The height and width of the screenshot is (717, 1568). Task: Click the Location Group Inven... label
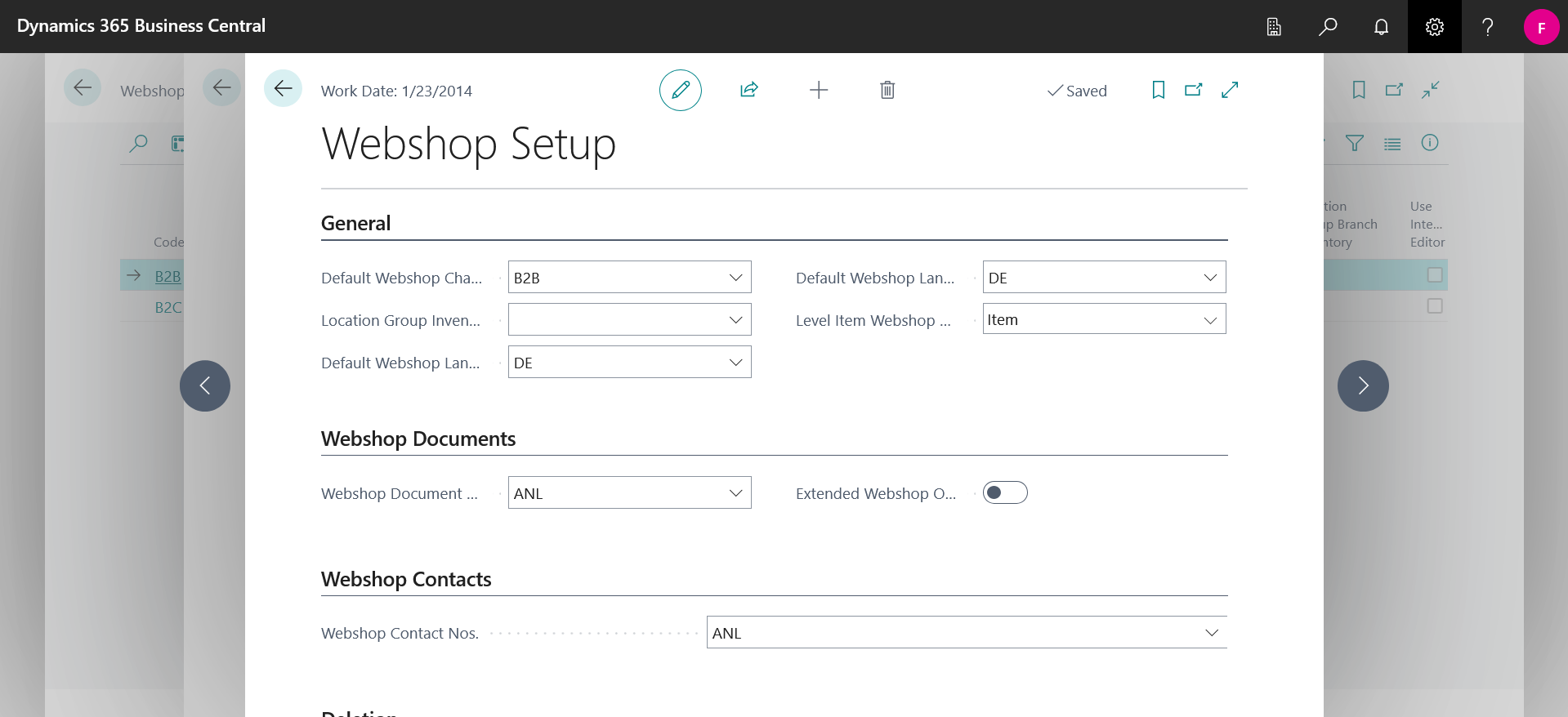(x=400, y=320)
